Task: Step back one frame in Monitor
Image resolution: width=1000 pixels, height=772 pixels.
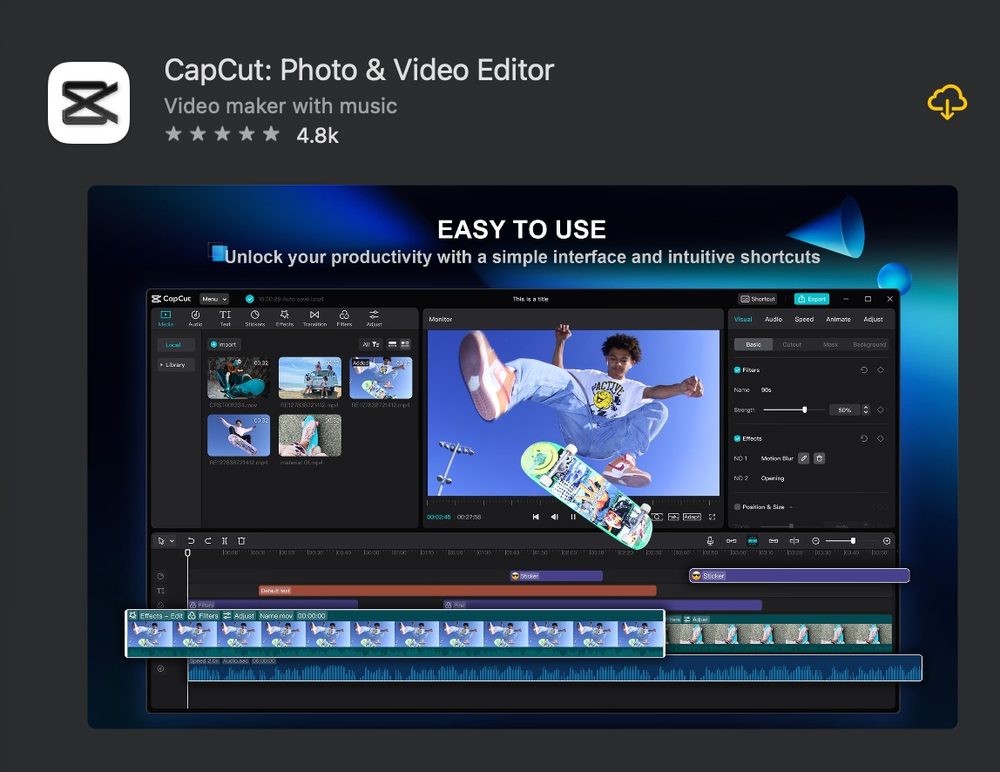Action: [x=554, y=517]
